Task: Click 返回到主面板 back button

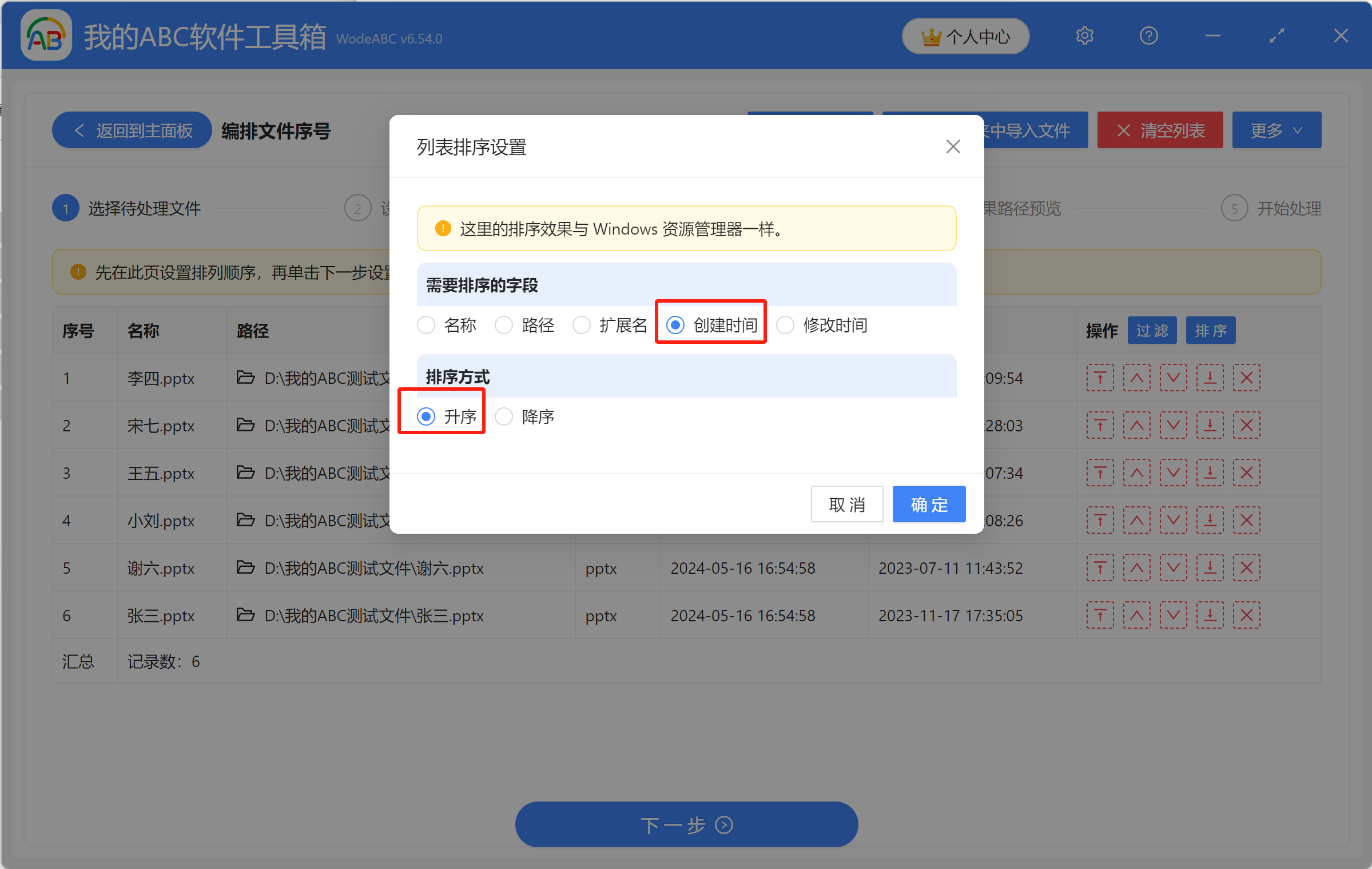Action: click(x=133, y=130)
